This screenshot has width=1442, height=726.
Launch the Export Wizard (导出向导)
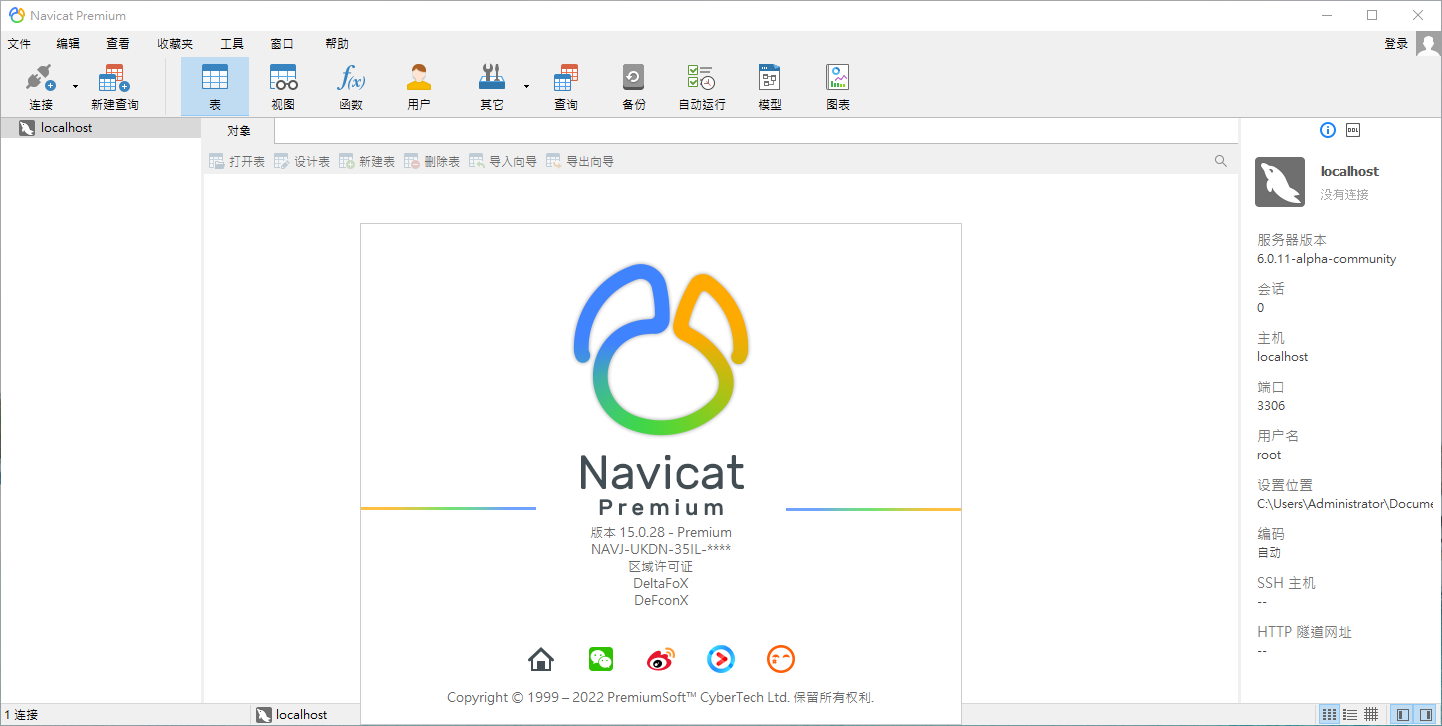click(x=580, y=161)
